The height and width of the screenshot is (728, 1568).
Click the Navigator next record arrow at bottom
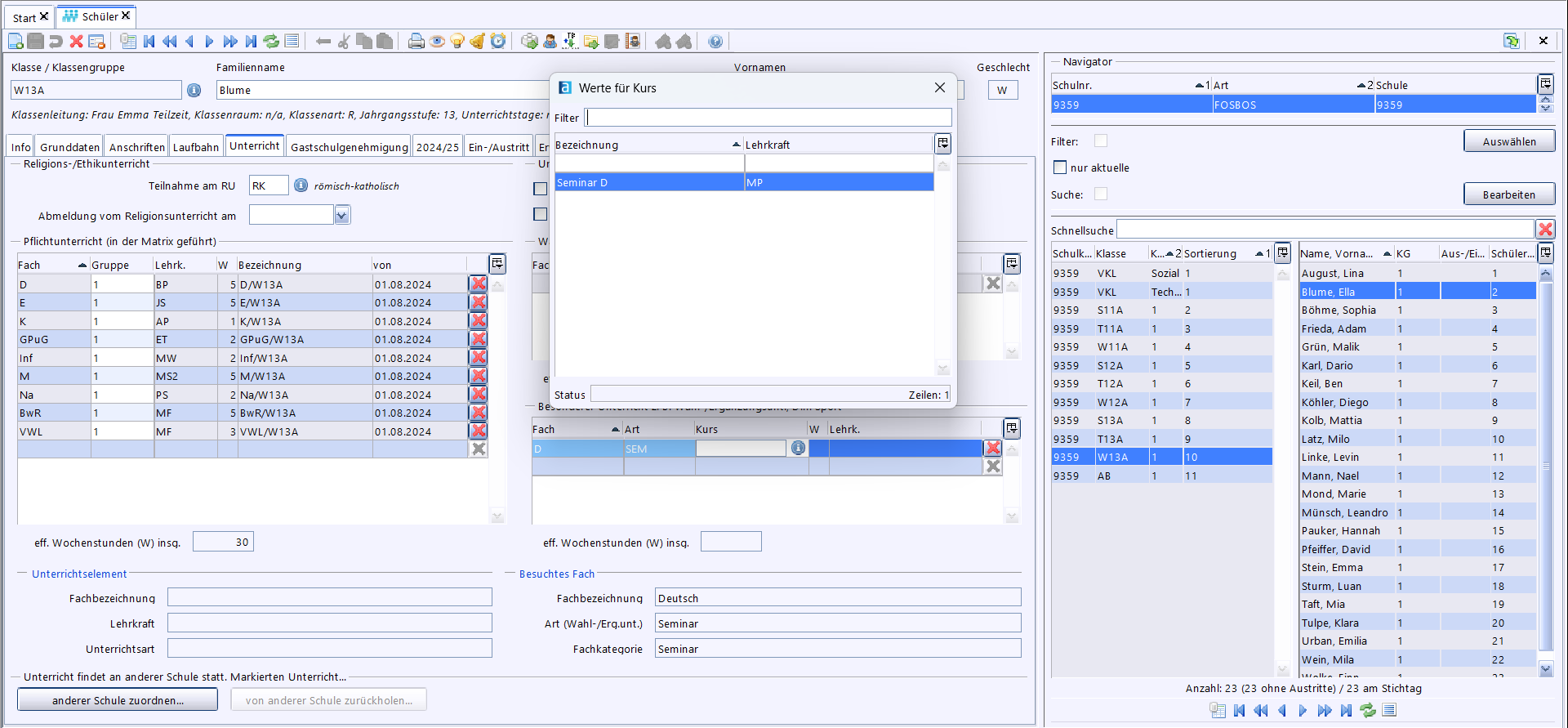tap(1303, 710)
